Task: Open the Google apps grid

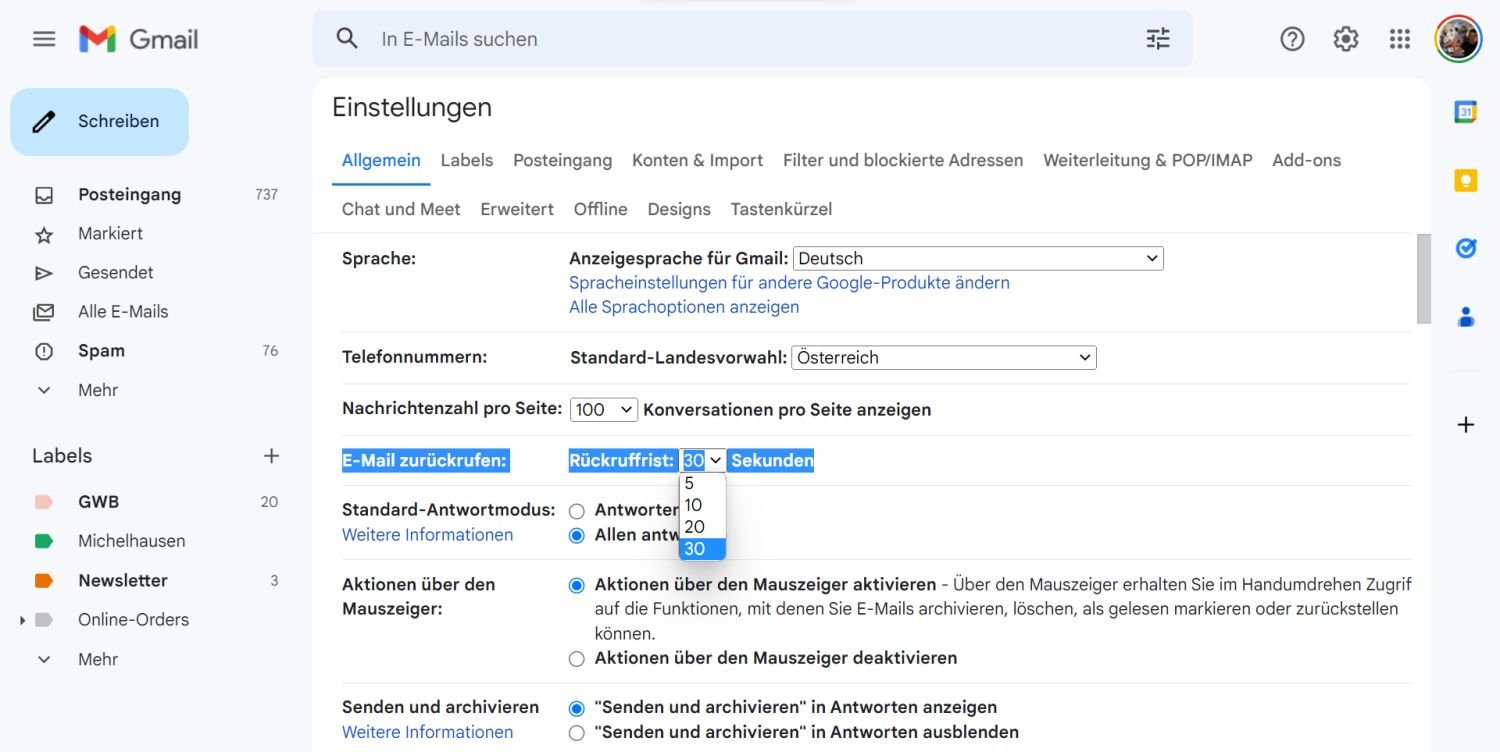Action: coord(1399,39)
